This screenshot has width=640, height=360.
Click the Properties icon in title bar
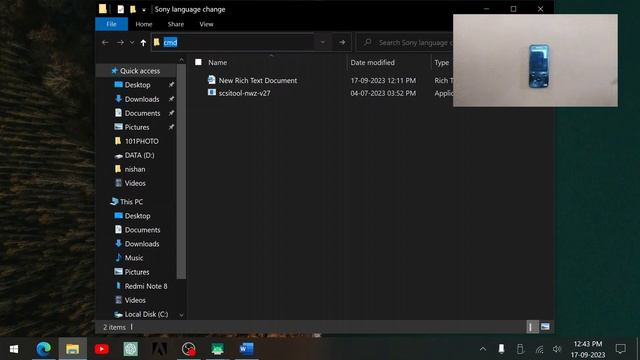tap(121, 9)
